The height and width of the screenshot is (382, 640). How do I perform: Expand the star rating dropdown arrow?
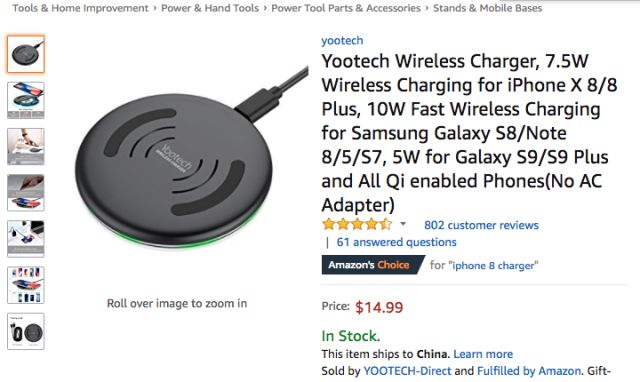point(403,224)
